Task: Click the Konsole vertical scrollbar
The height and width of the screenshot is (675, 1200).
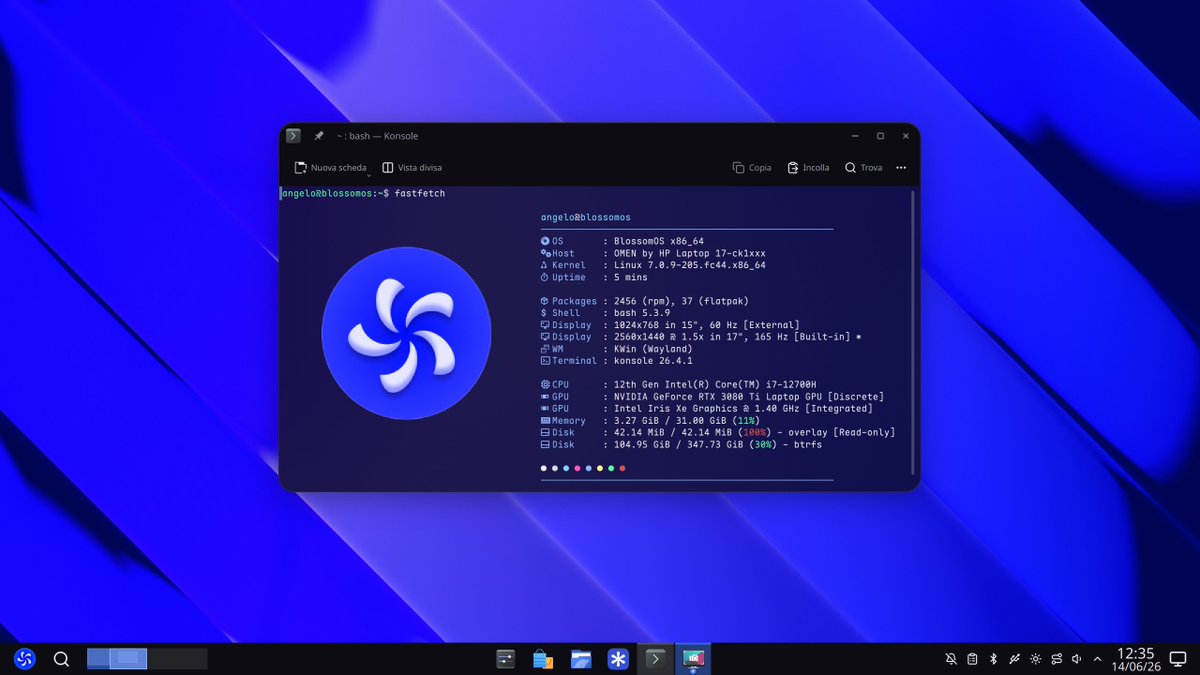Action: click(912, 333)
